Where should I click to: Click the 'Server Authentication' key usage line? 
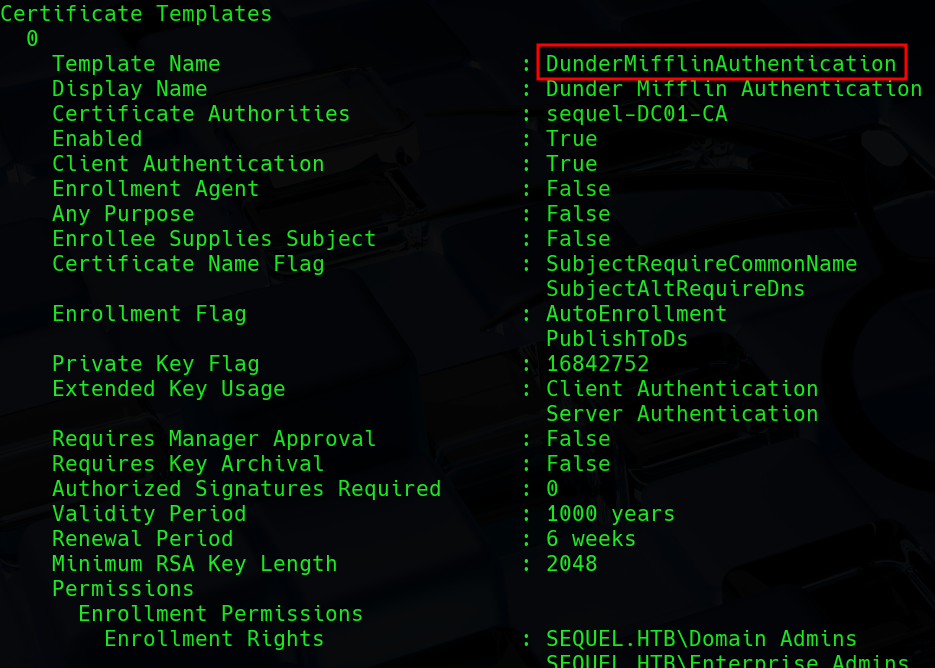click(682, 413)
